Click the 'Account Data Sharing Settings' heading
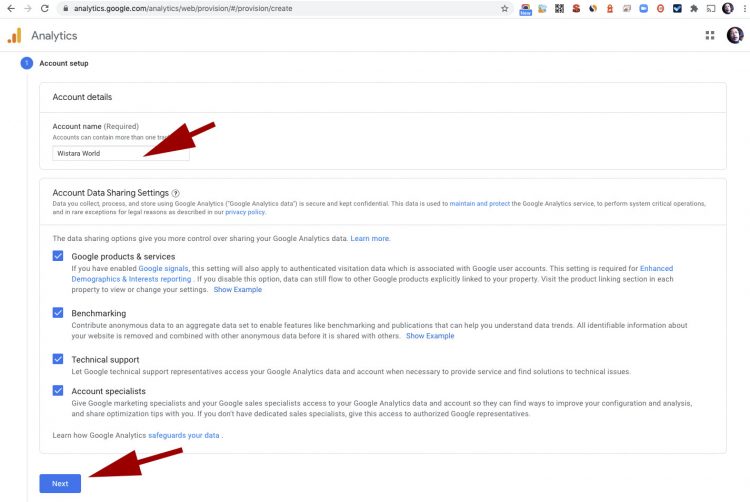 pos(110,193)
